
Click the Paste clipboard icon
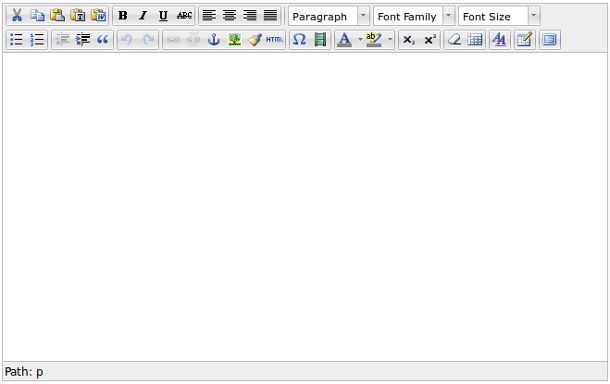58,16
